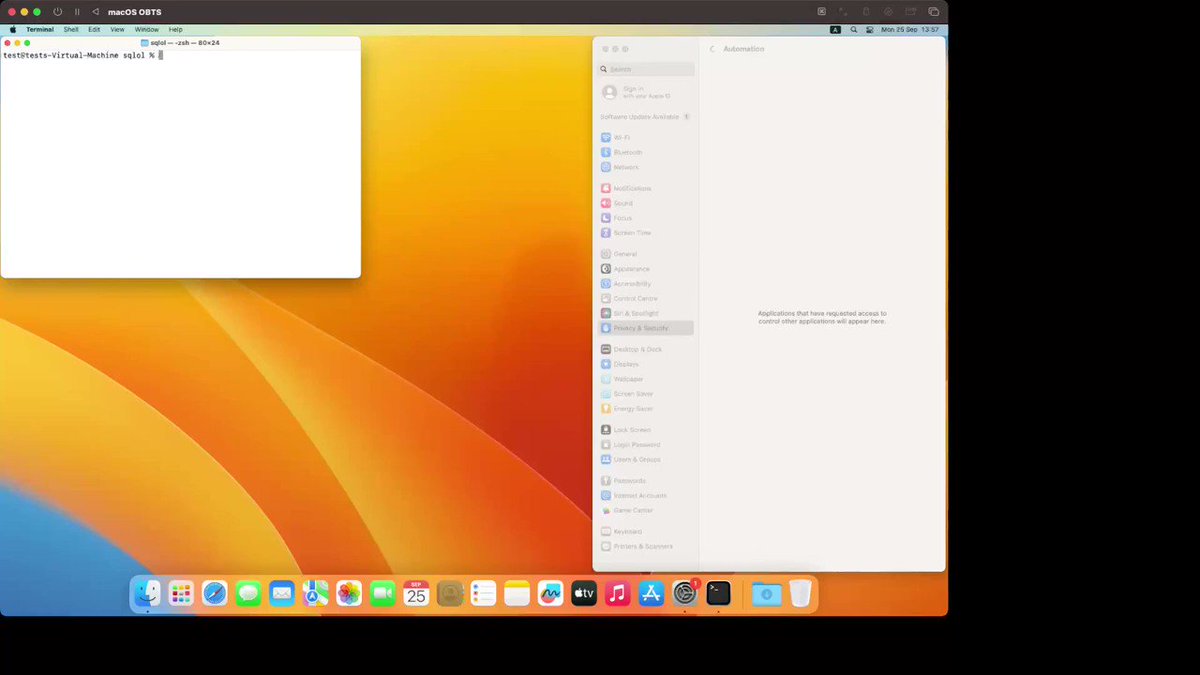Open the Shell menu in the menu bar
Screen dimensions: 1200x675
tap(71, 30)
